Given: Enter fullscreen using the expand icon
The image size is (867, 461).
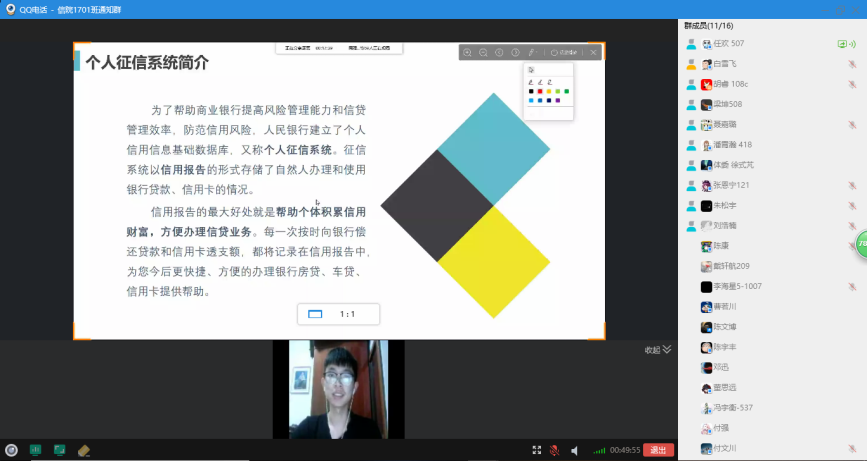Looking at the screenshot, I should (x=537, y=450).
